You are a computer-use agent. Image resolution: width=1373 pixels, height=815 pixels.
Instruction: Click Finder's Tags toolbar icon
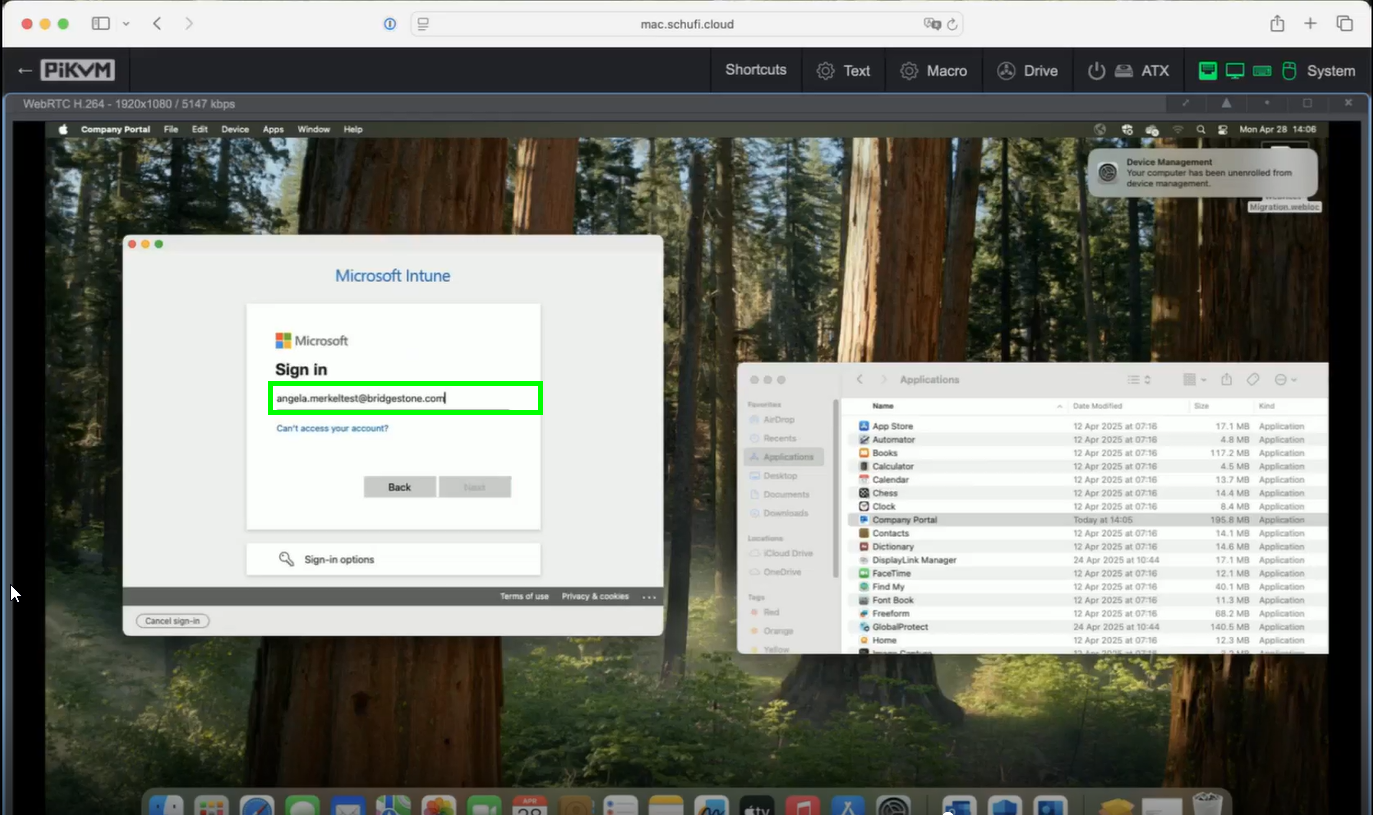click(x=1253, y=380)
